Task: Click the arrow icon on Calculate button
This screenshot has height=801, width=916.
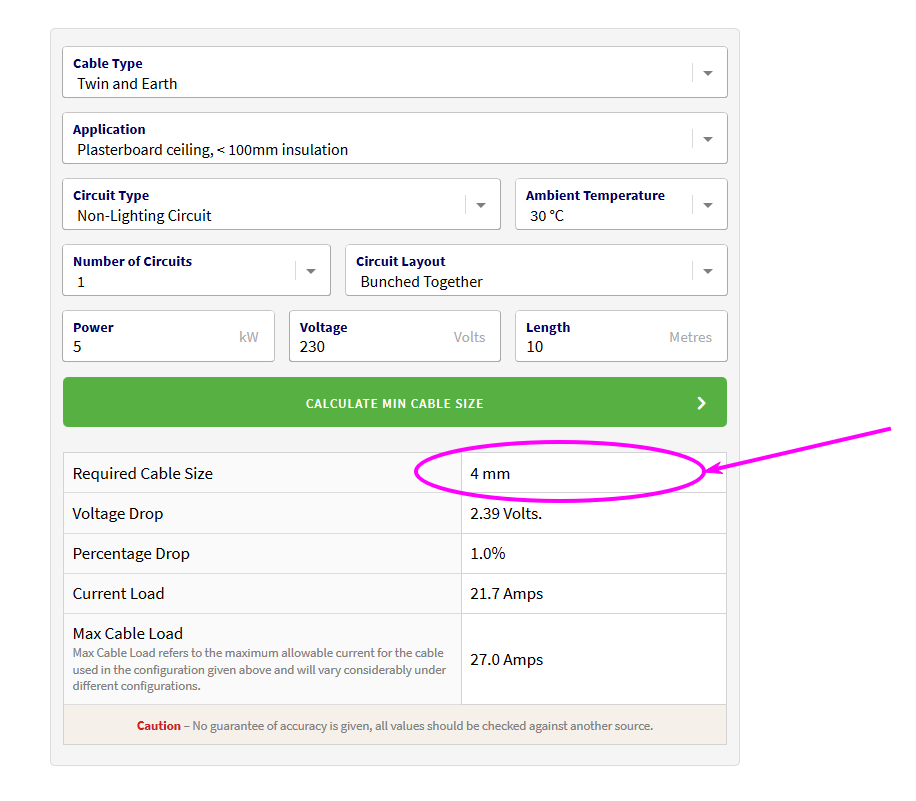Action: 701,403
